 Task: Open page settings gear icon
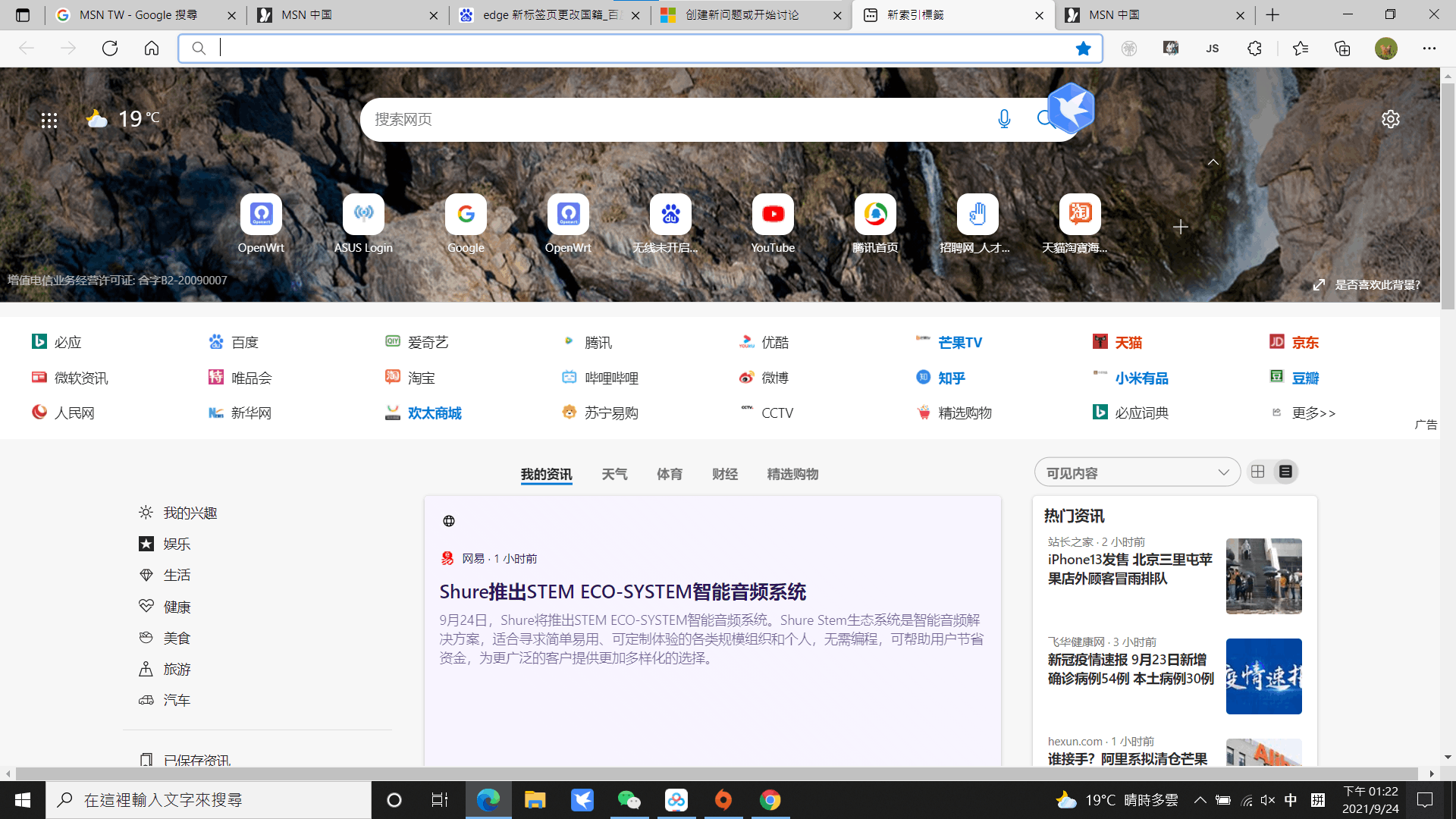(1390, 119)
